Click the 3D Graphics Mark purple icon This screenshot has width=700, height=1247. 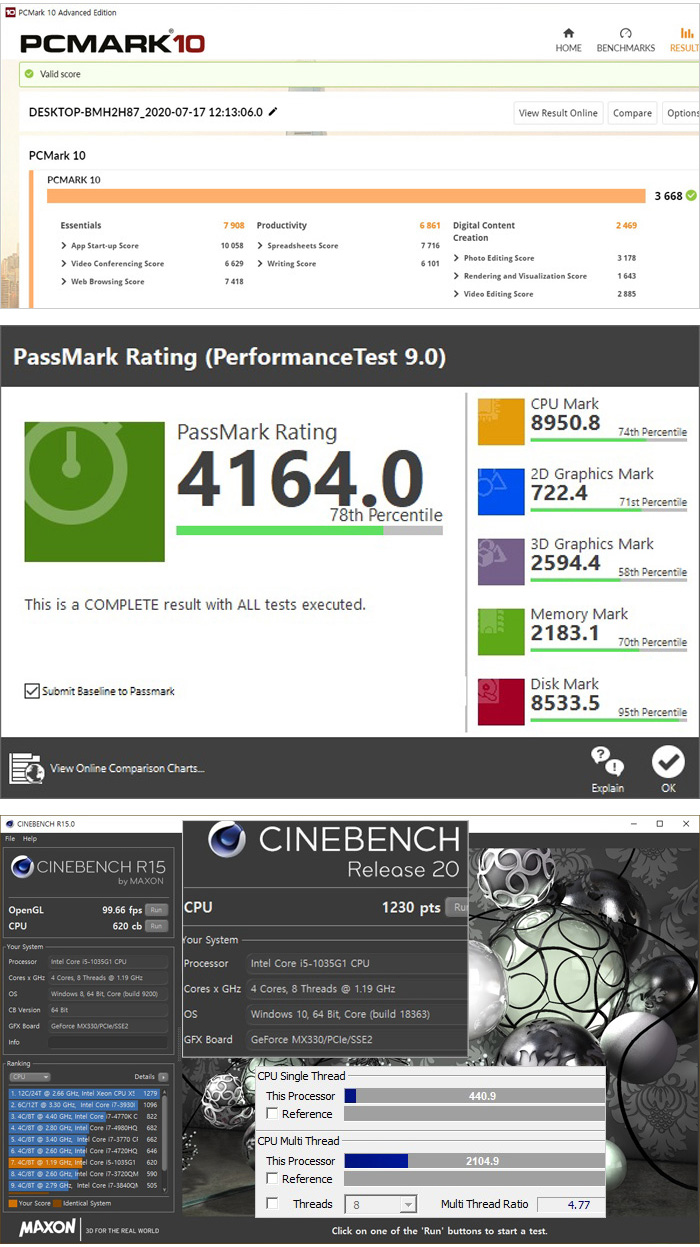click(501, 561)
